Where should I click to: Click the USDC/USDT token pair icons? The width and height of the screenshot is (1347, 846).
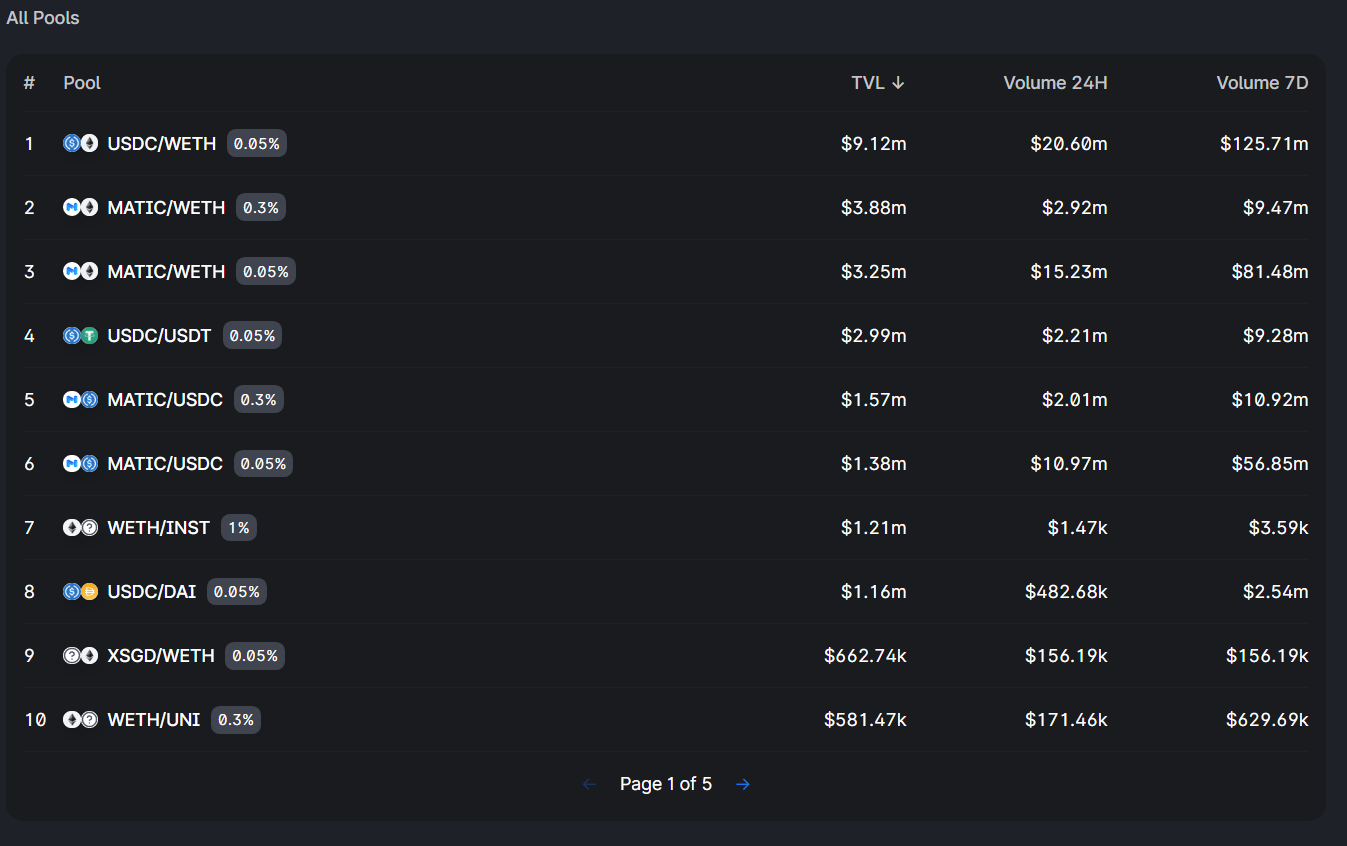coord(81,335)
